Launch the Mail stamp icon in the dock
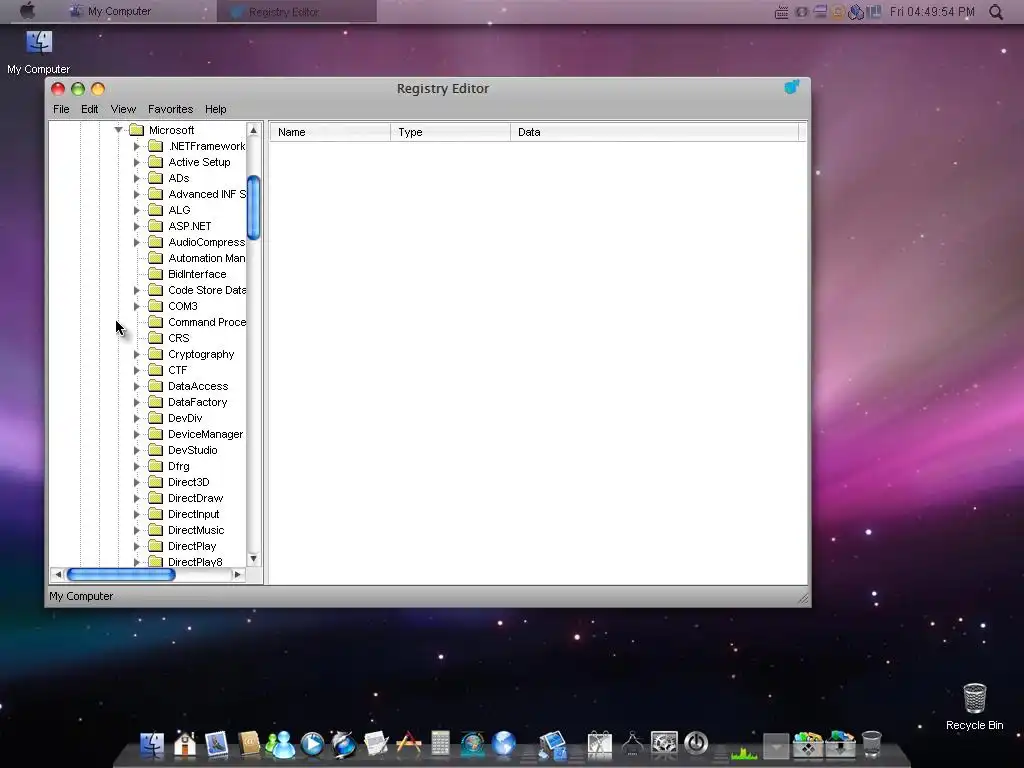 [x=216, y=744]
